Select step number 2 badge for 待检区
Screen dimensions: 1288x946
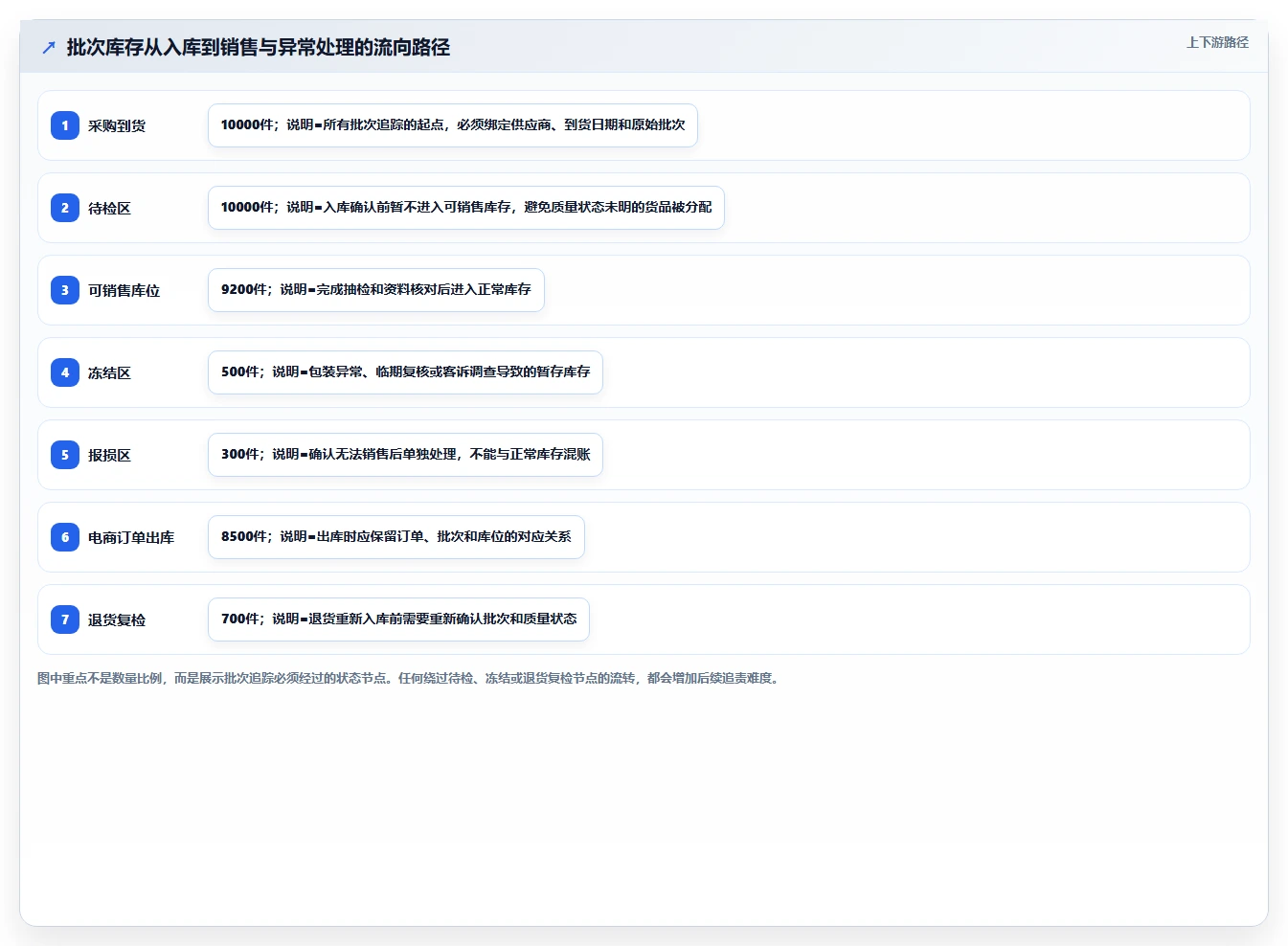pyautogui.click(x=65, y=208)
